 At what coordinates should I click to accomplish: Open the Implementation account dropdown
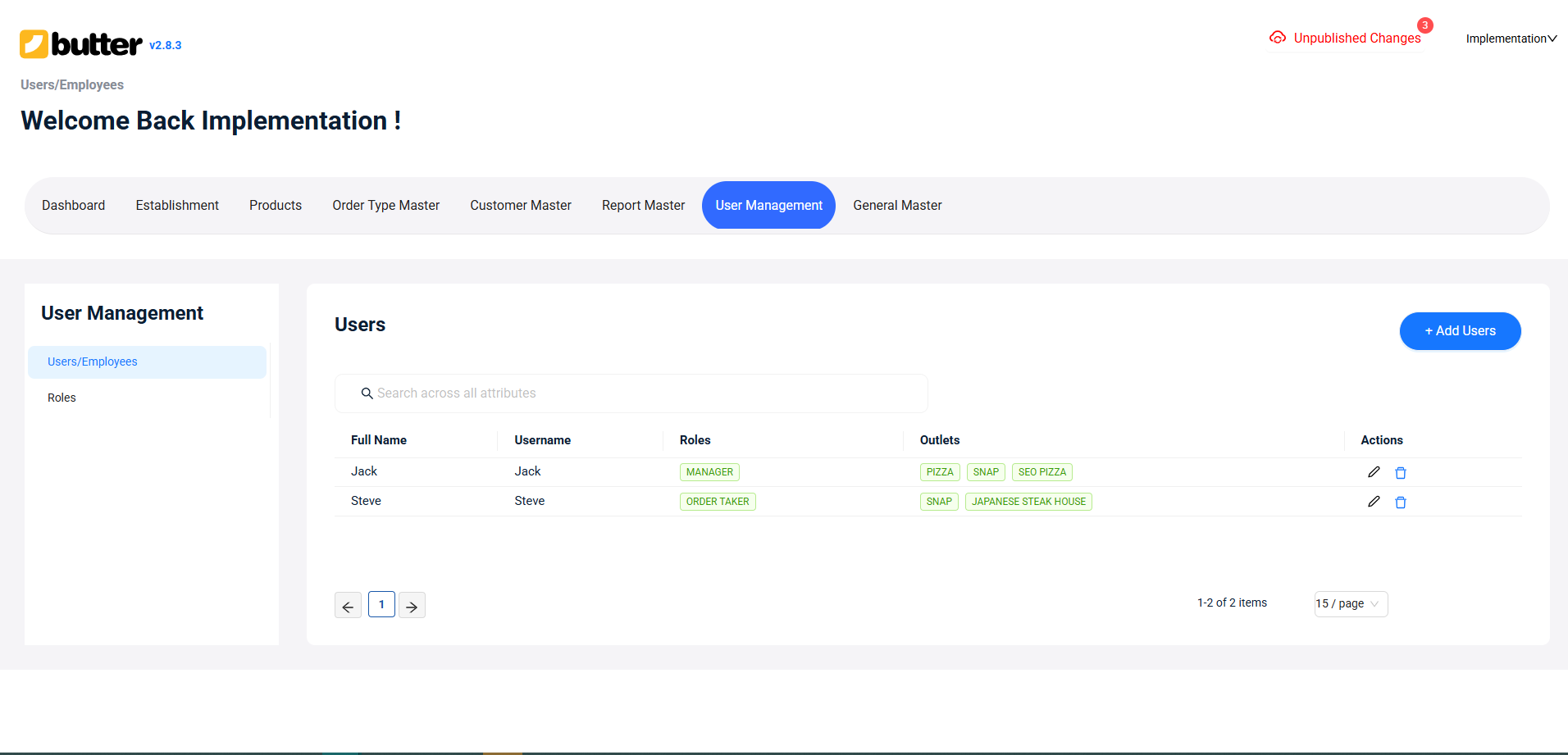click(x=1510, y=39)
